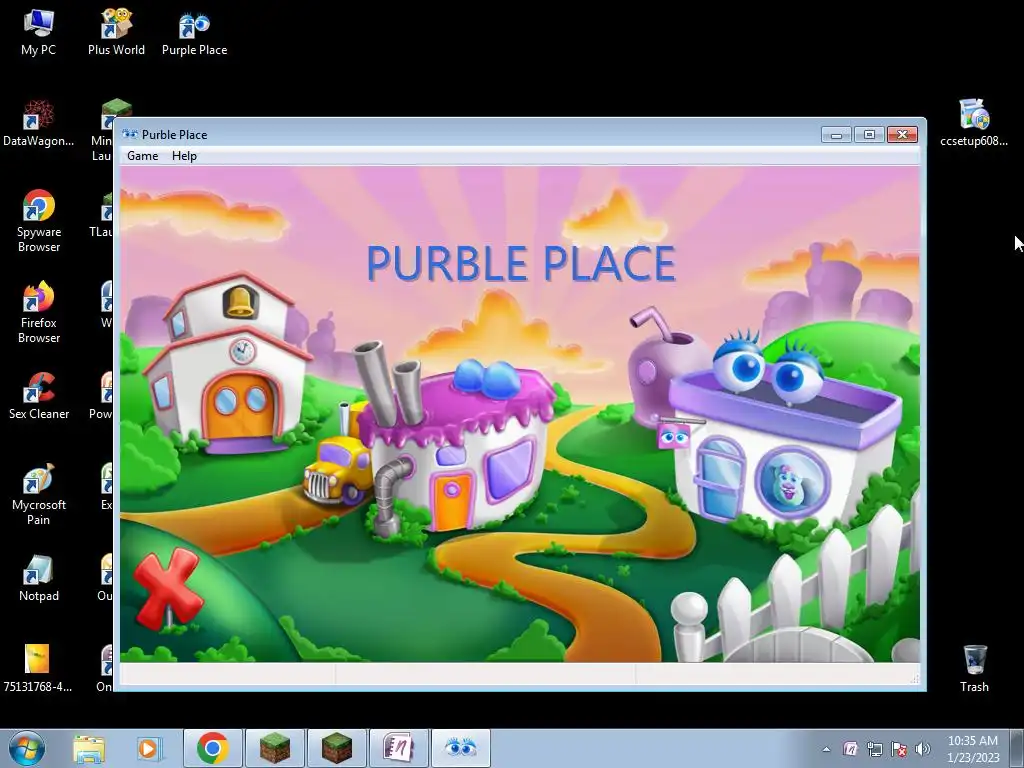The height and width of the screenshot is (768, 1024).
Task: Click the small purple shop sign
Action: click(673, 436)
